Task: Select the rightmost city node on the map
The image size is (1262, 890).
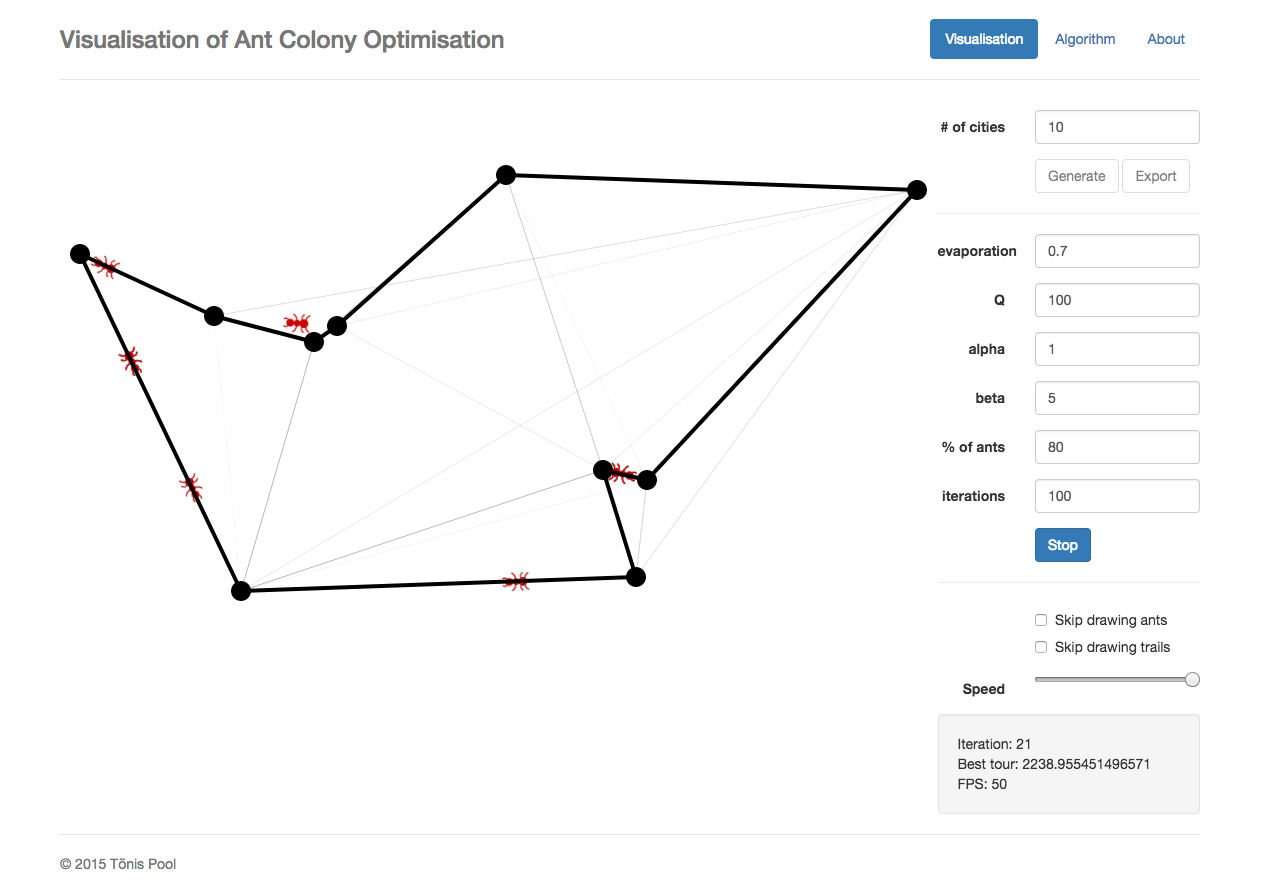Action: click(x=916, y=189)
